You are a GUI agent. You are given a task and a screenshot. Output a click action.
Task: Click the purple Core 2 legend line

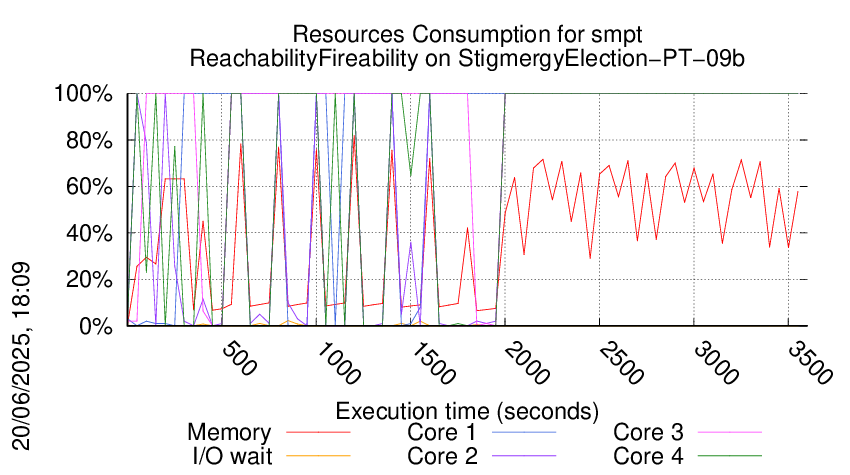click(524, 456)
